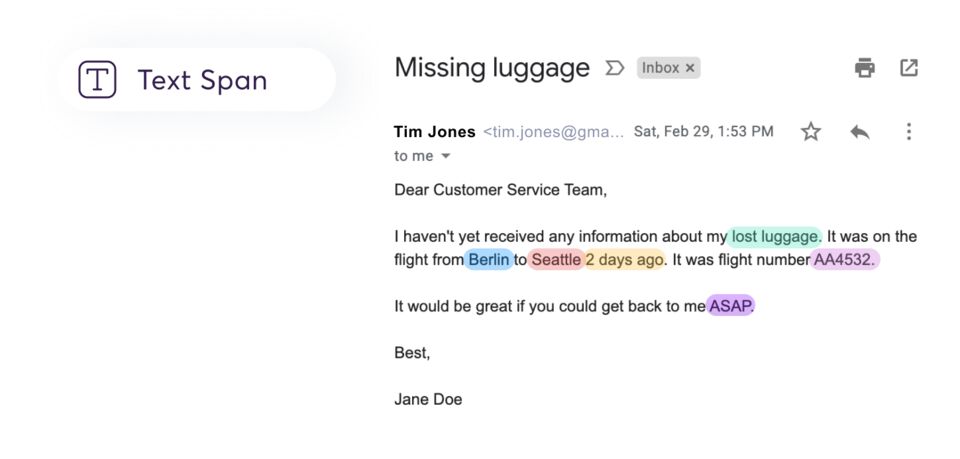Screen dimensions: 960x459
Task: Select the pink 'AA4532' flight number span
Action: coord(845,259)
